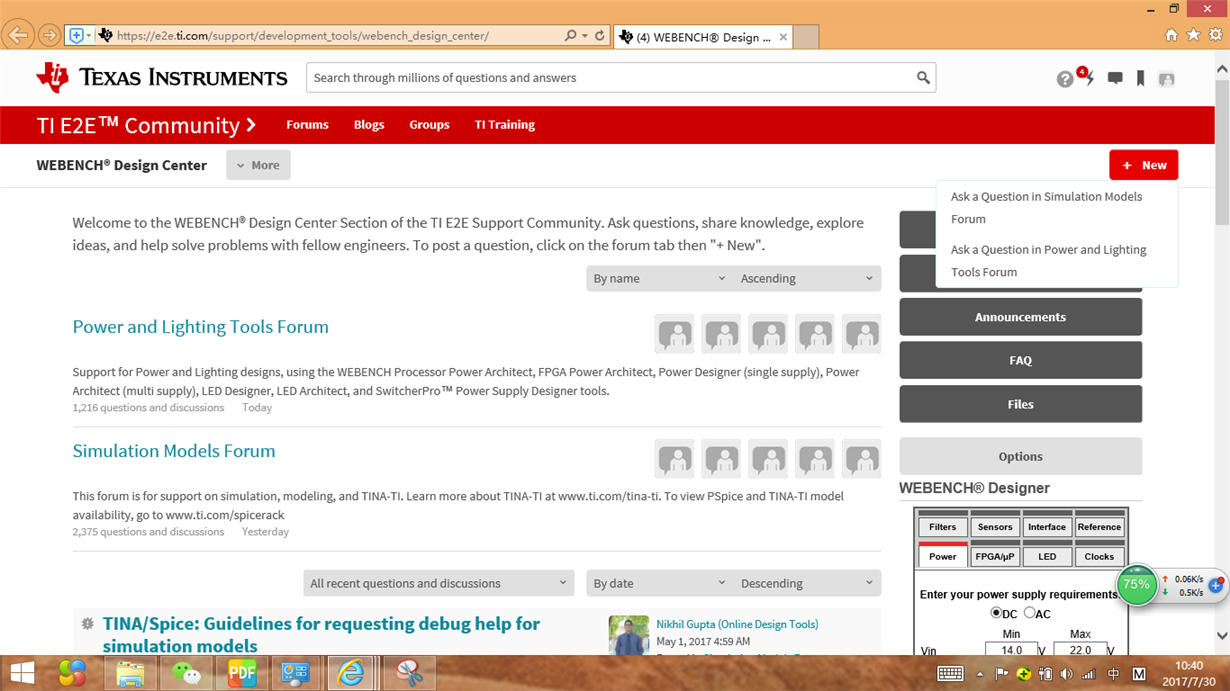Refresh the page with the reload icon

600,36
